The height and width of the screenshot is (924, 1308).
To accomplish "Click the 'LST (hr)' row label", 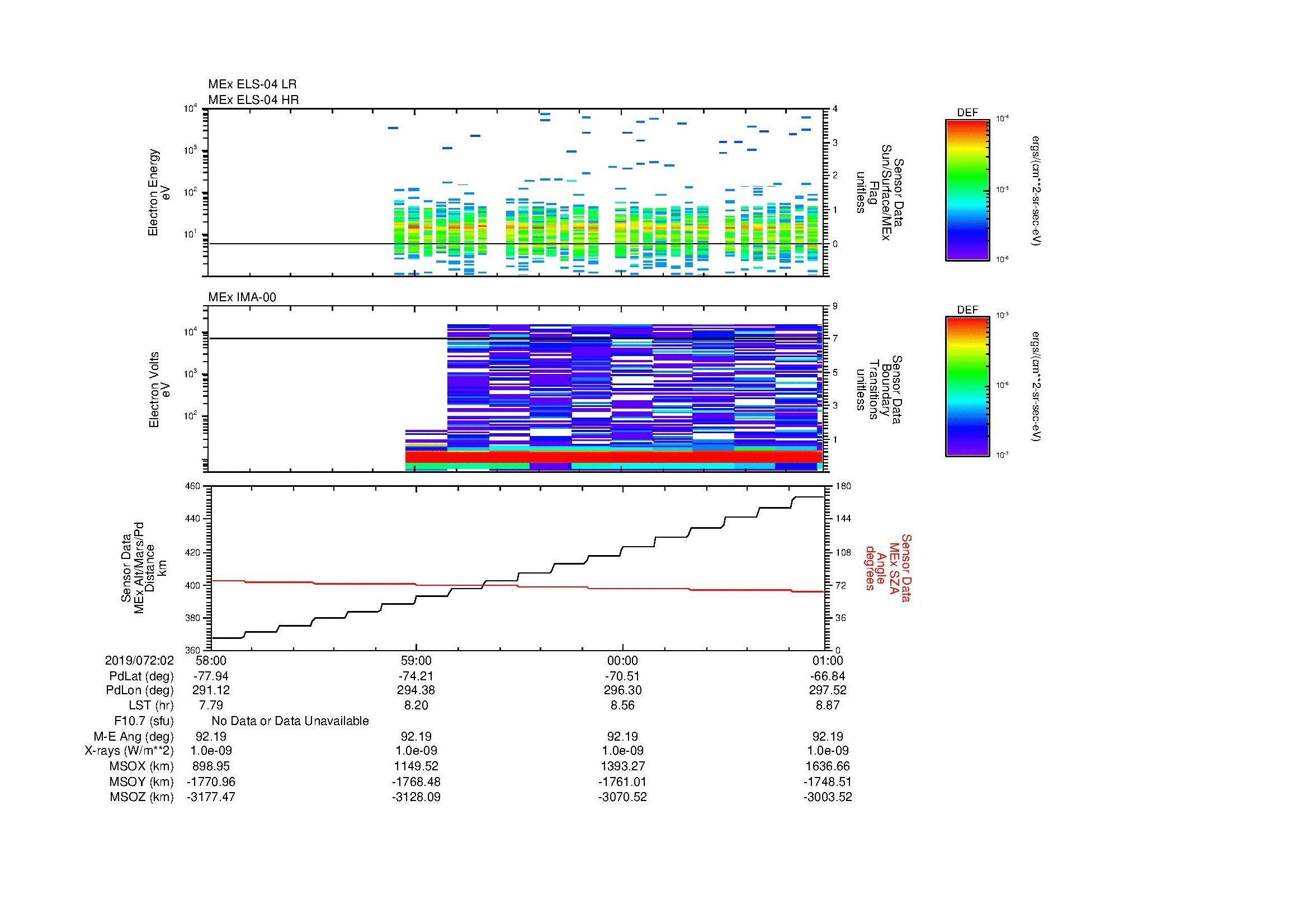I will [151, 705].
